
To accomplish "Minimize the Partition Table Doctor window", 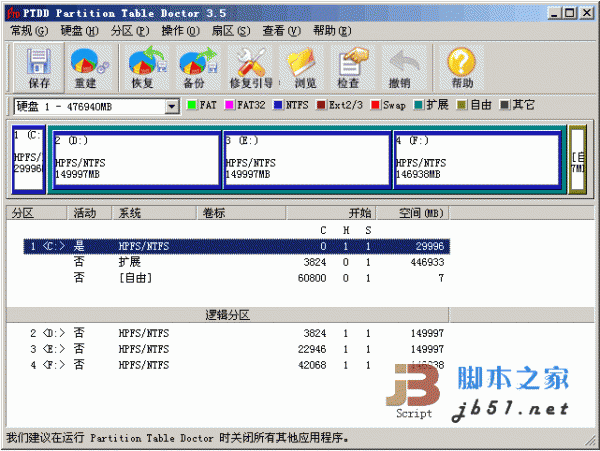I will point(555,13).
